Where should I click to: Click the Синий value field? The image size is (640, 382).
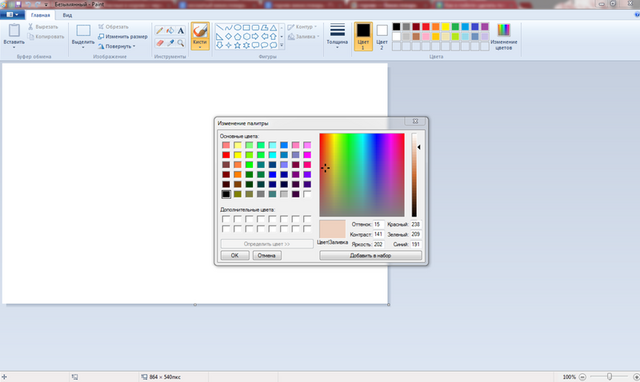coord(416,244)
